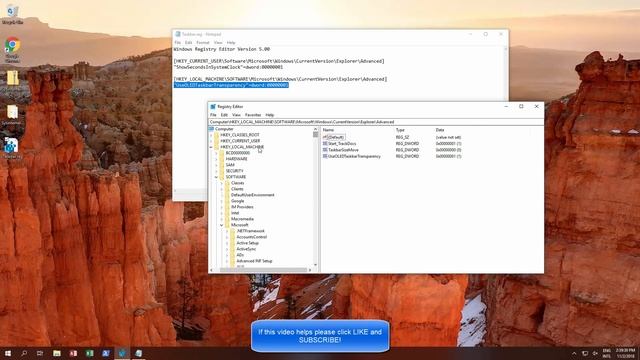
Task: Collapse the HKEY_LOCAL_MACHINE tree arrow
Action: pyautogui.click(x=211, y=147)
